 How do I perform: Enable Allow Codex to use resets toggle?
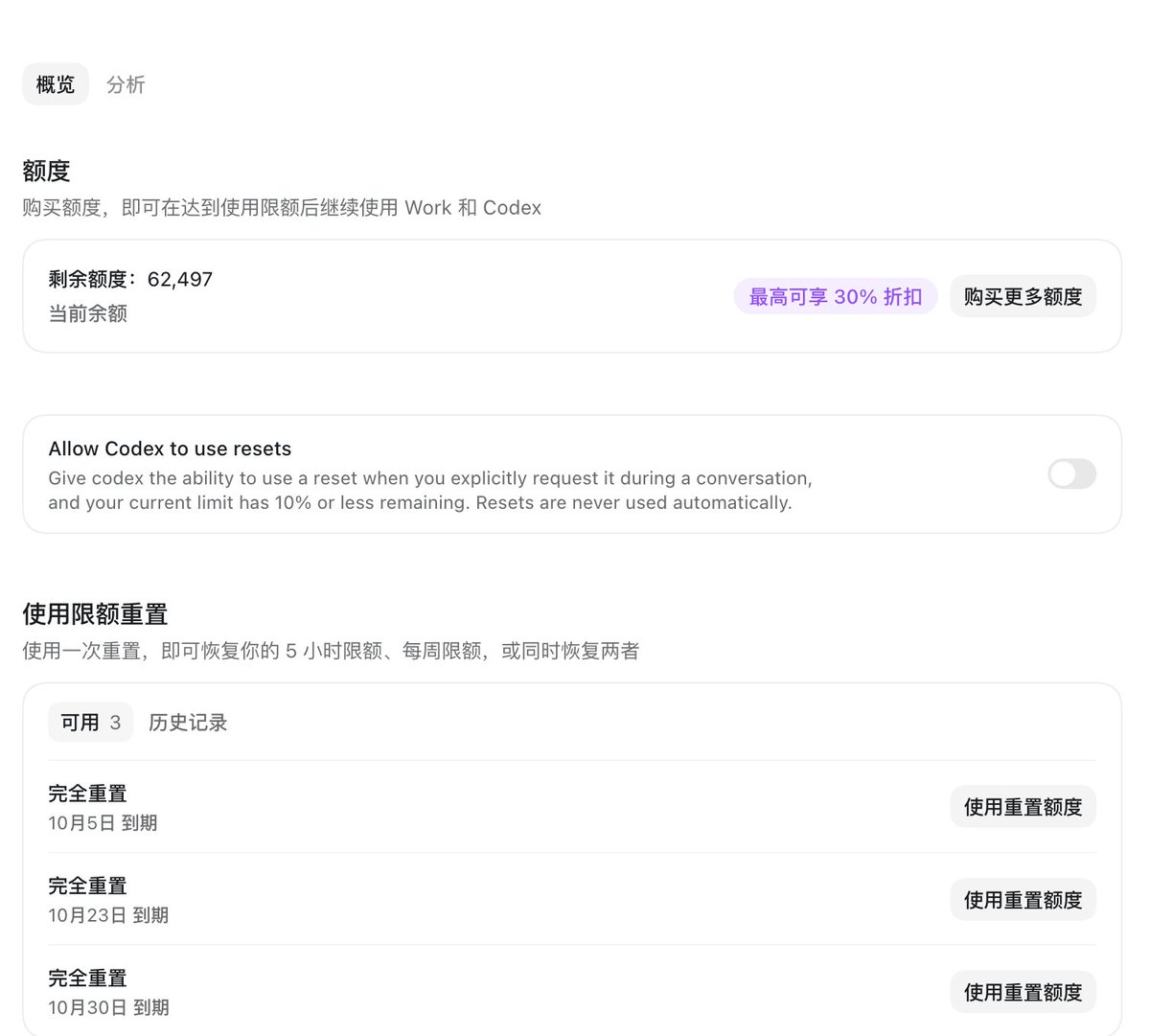(1071, 473)
